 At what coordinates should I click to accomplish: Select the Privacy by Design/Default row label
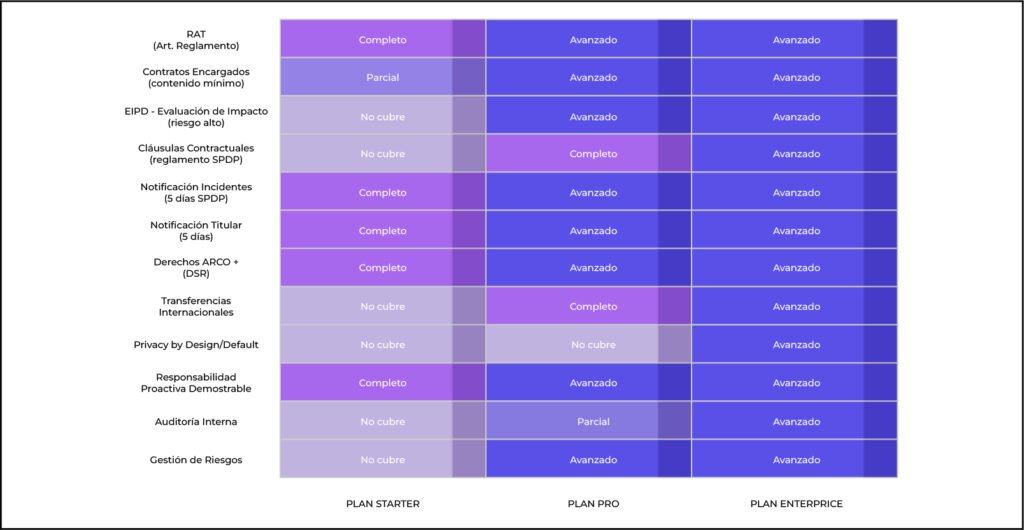(196, 345)
